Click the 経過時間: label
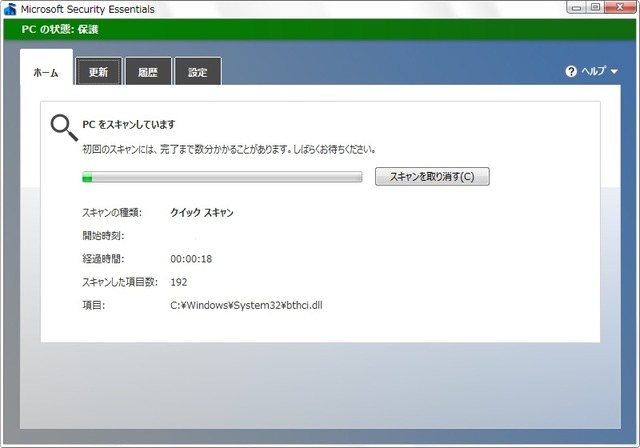The height and width of the screenshot is (448, 640). pos(103,259)
